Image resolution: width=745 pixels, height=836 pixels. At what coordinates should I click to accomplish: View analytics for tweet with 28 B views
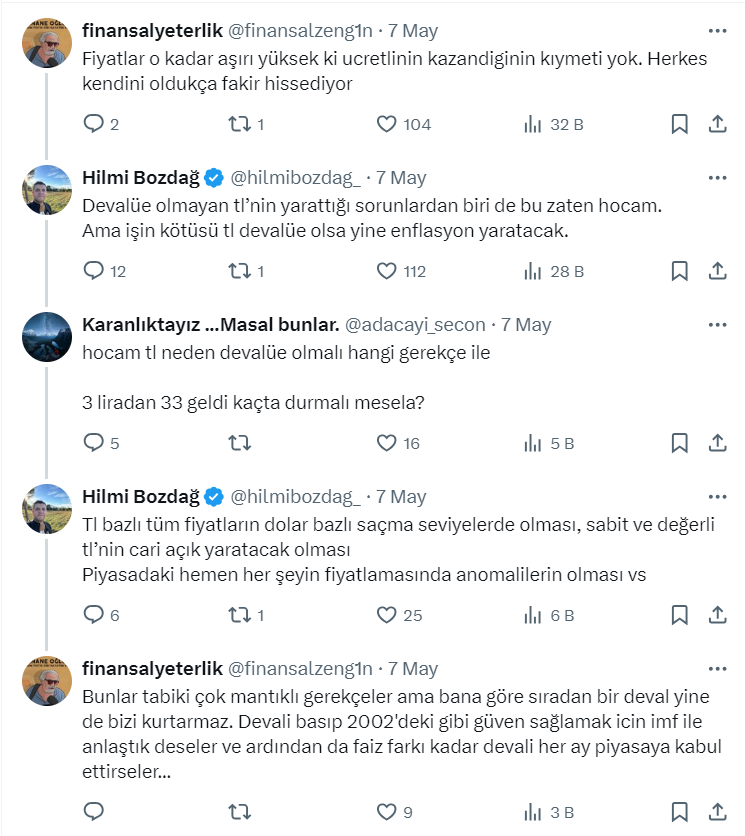click(x=532, y=271)
